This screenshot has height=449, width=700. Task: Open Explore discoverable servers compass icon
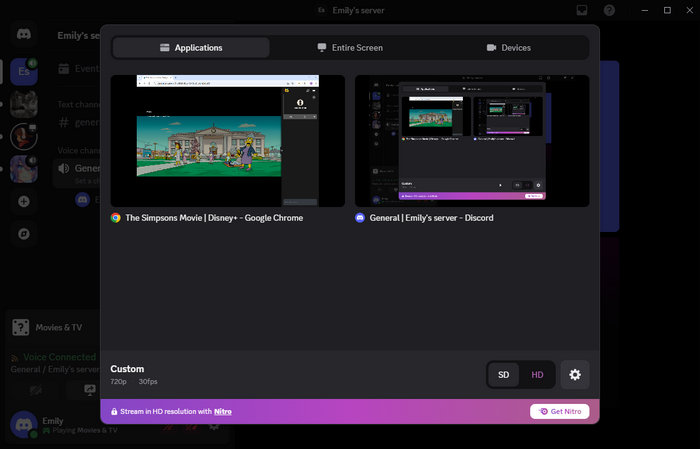(24, 234)
